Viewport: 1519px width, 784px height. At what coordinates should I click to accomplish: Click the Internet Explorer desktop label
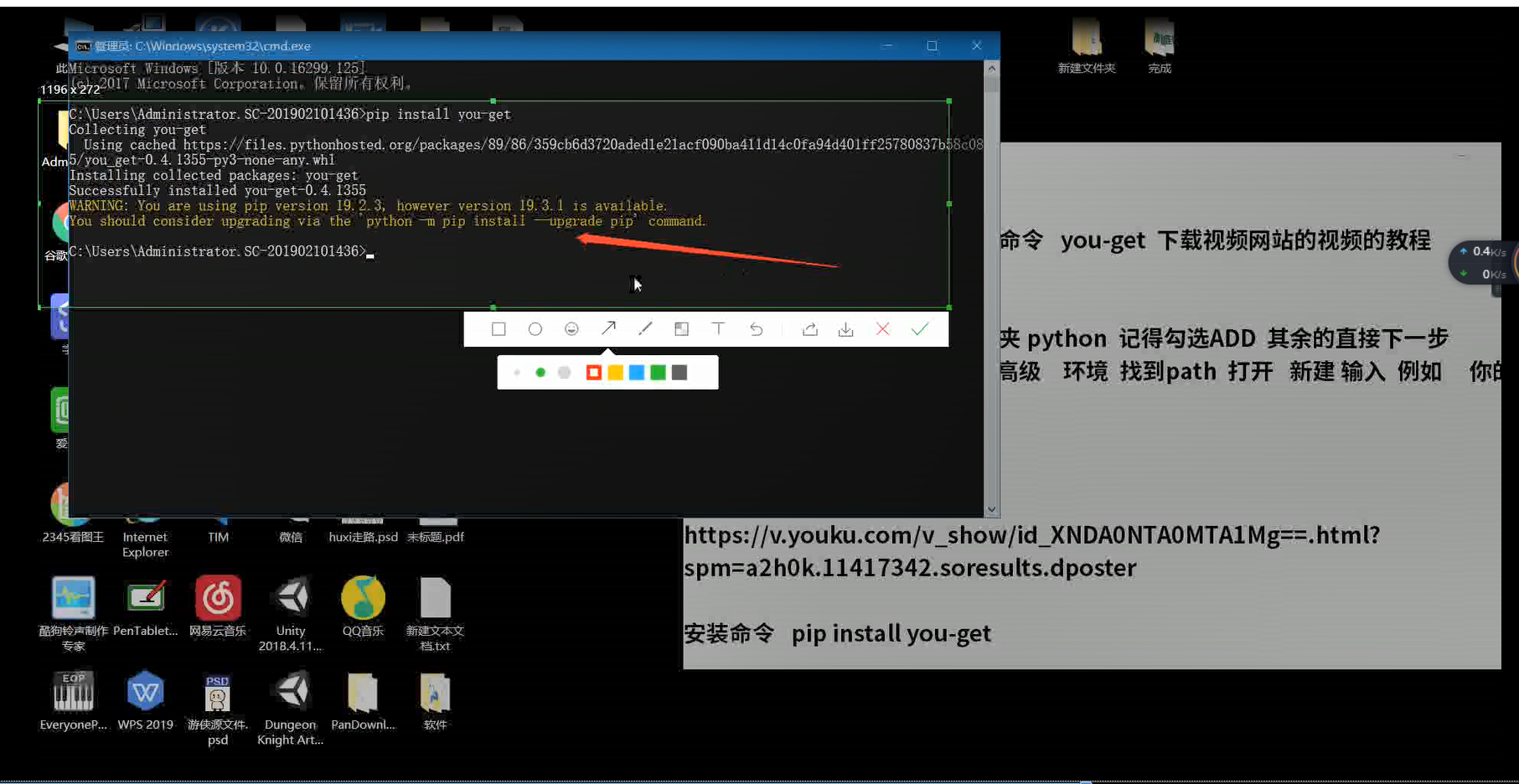(x=146, y=544)
